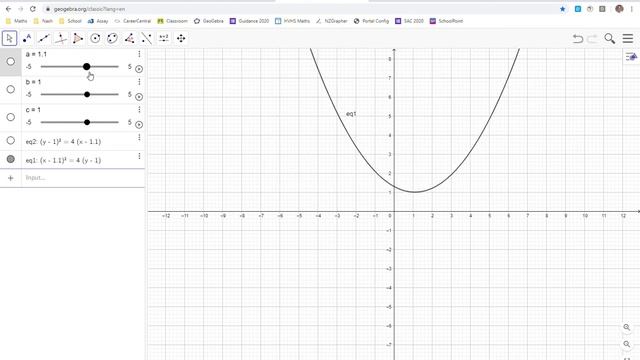This screenshot has width=640, height=360.
Task: Open the SAC 2020 bookmark
Action: coord(409,21)
